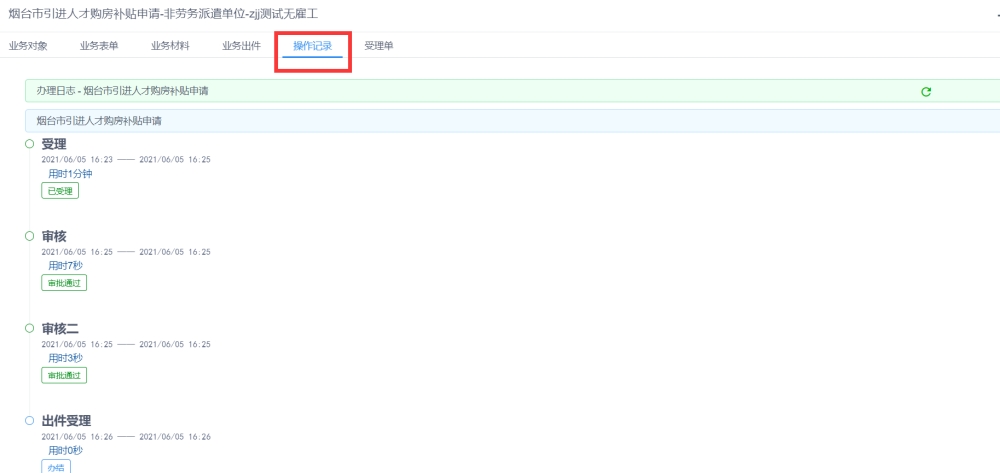
Task: Click the 用时7秒 duration text
Action: (x=66, y=265)
